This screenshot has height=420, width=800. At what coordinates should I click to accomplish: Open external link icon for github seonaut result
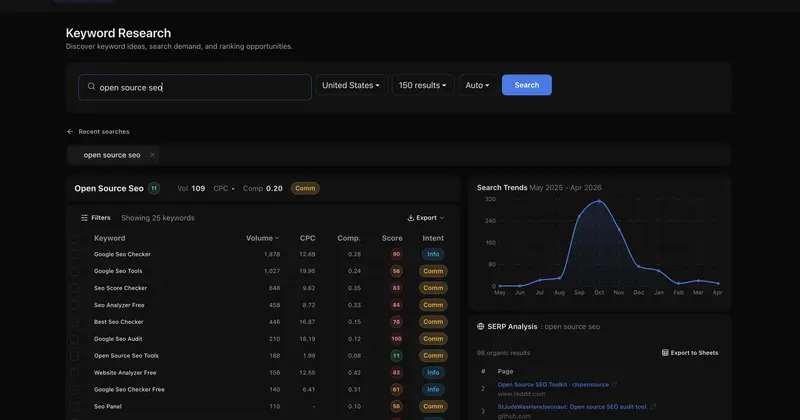point(653,407)
